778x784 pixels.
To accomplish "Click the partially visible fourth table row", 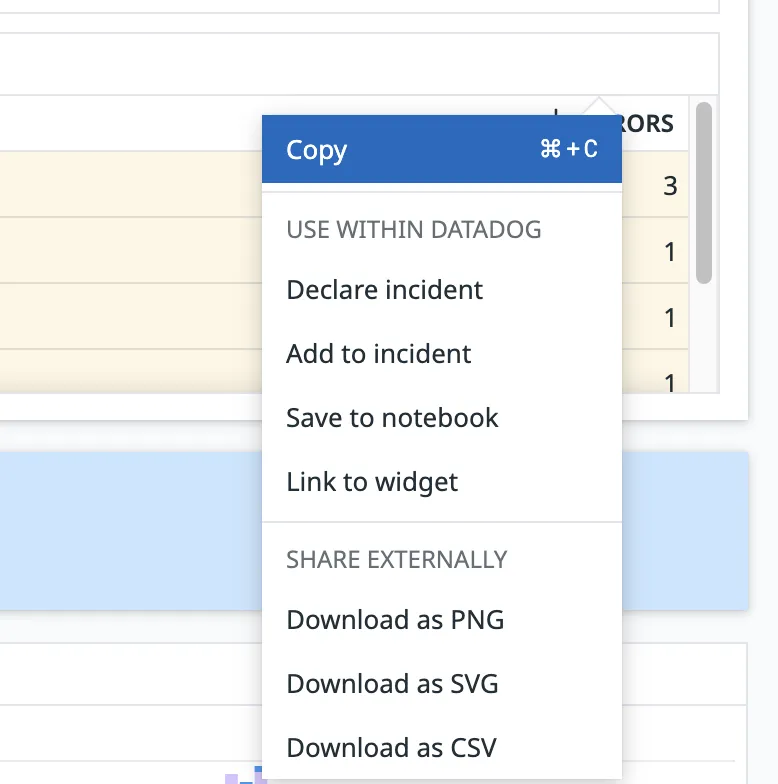I will 130,370.
